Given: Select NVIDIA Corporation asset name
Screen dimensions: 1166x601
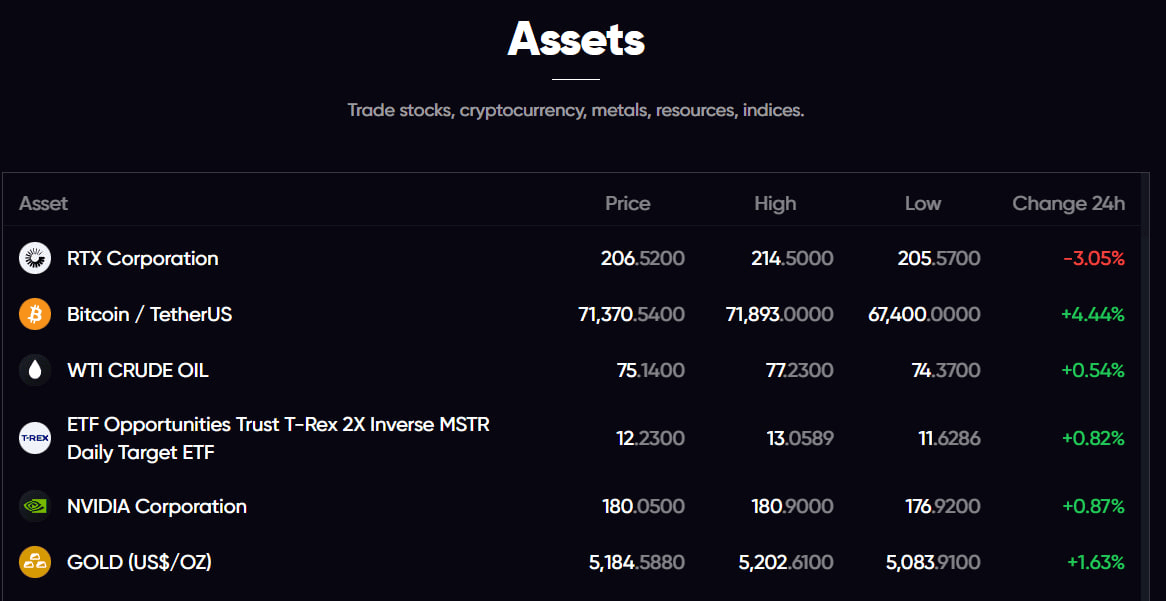Looking at the screenshot, I should tap(156, 506).
